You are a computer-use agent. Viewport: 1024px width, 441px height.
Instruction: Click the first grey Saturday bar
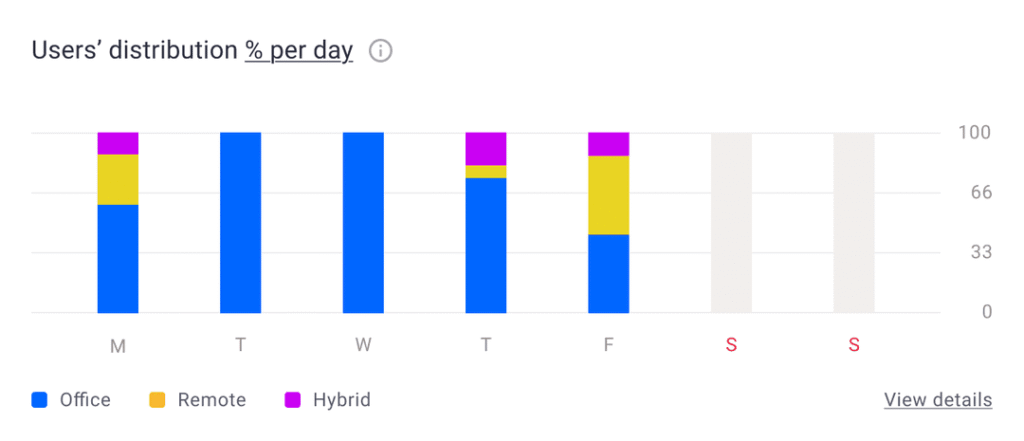click(731, 222)
